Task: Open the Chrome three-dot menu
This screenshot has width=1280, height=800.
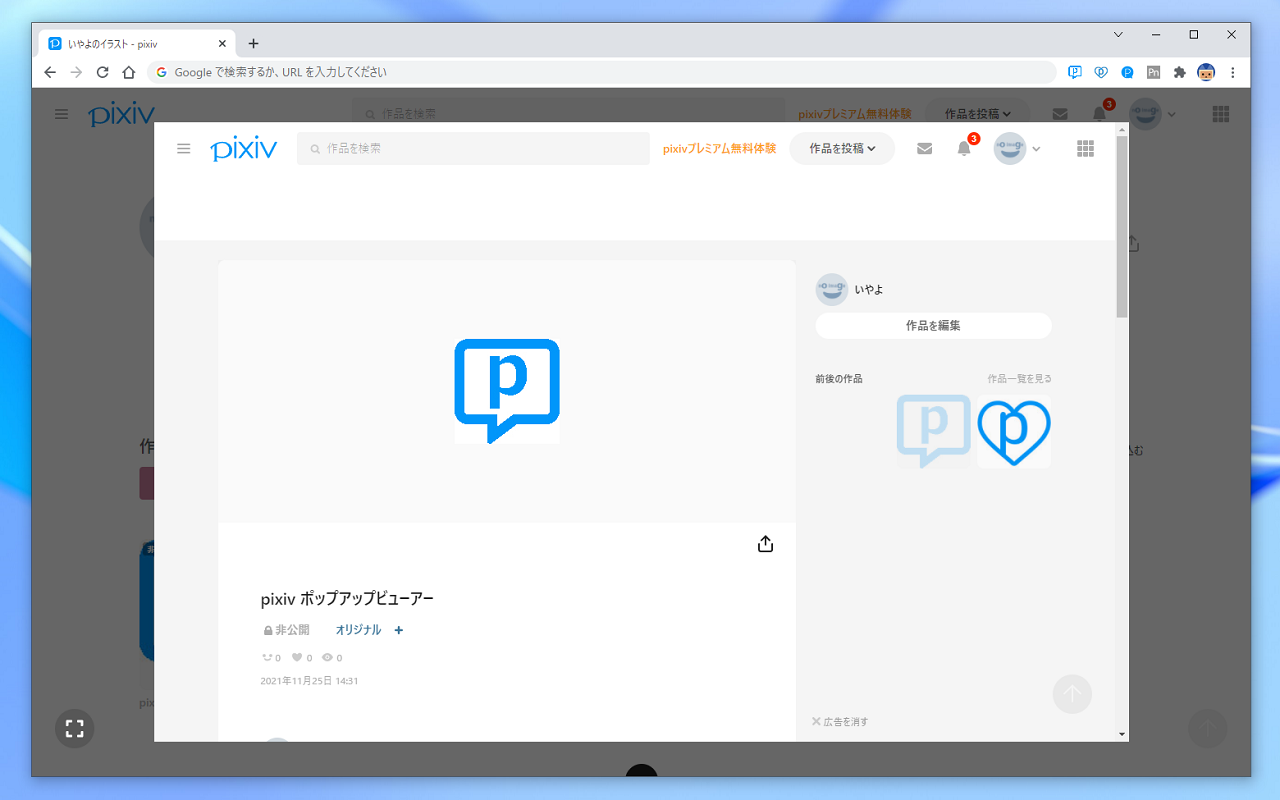Action: (x=1232, y=72)
